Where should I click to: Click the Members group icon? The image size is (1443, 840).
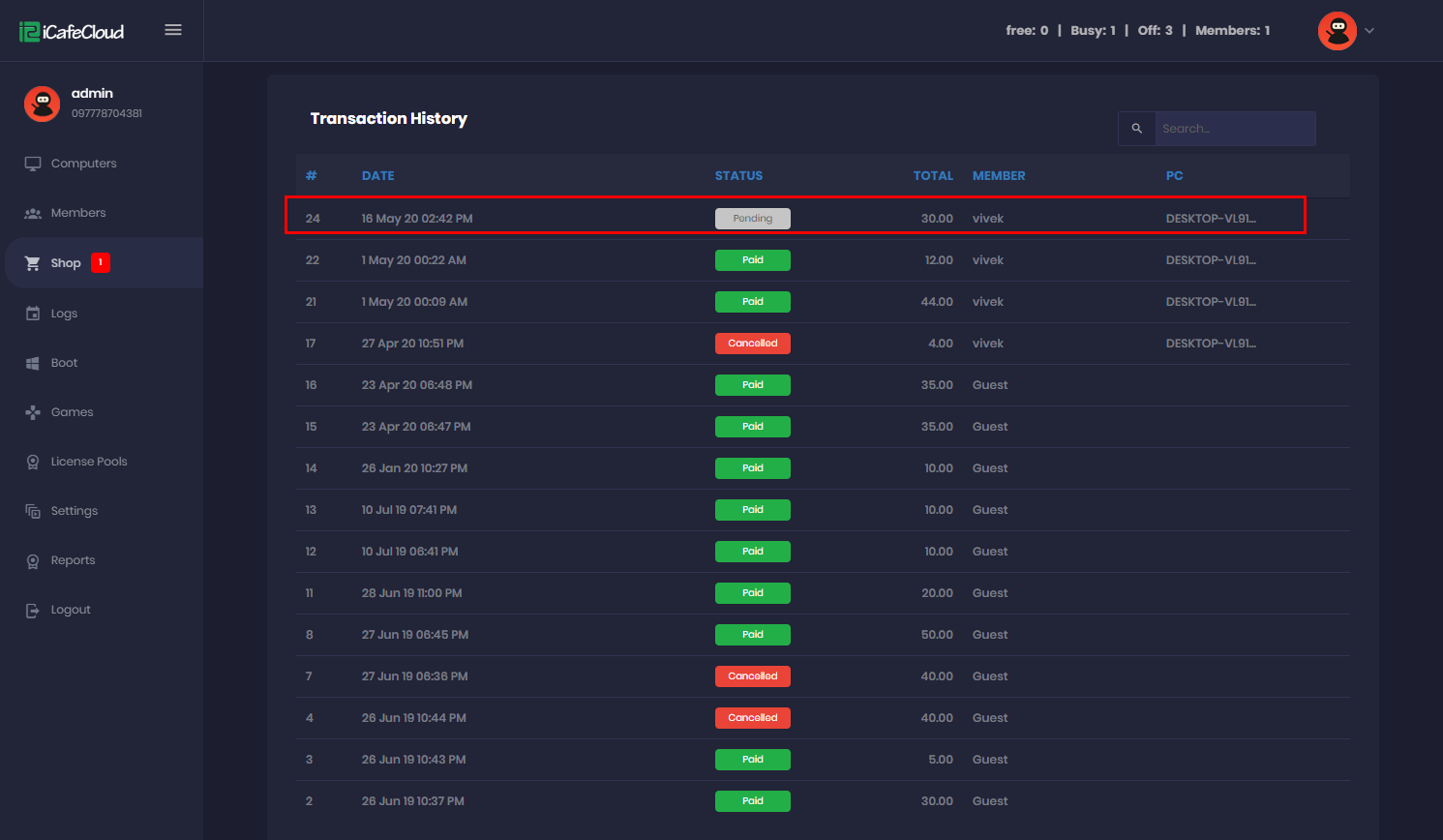(x=33, y=213)
